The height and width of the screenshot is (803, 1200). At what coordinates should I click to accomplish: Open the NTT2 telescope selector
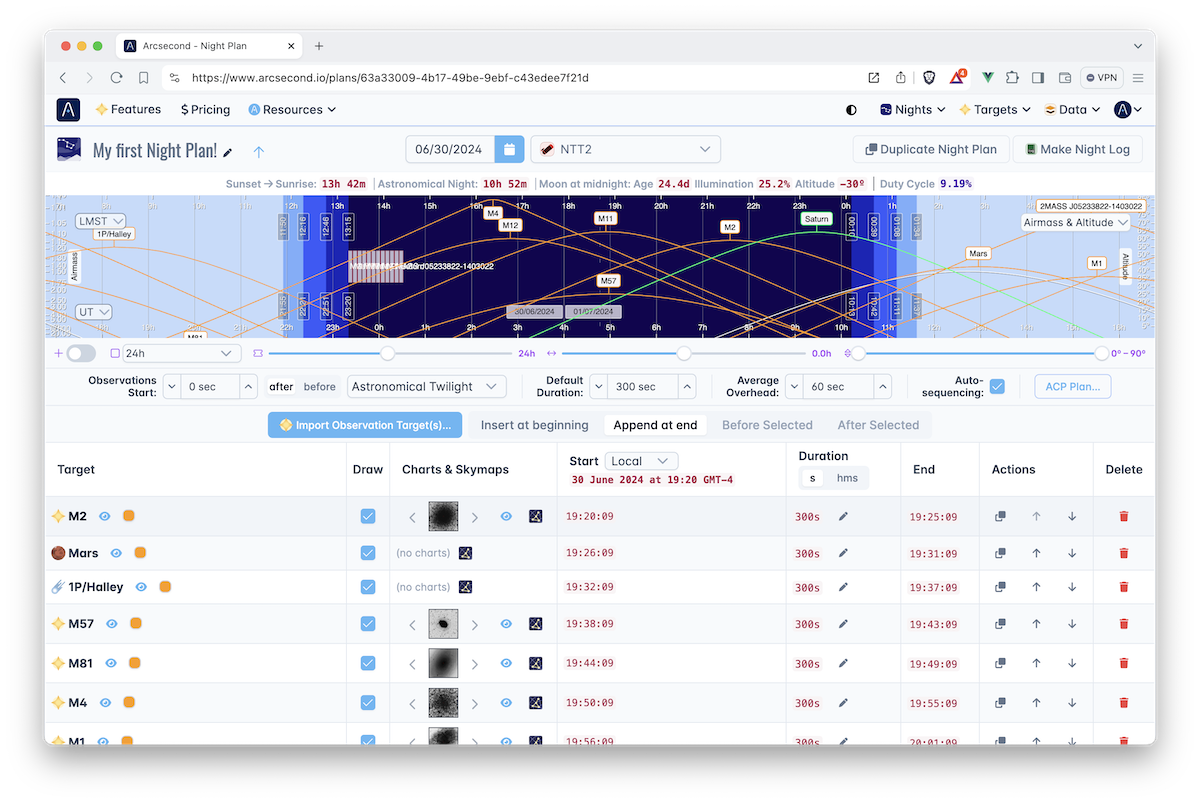click(x=625, y=147)
